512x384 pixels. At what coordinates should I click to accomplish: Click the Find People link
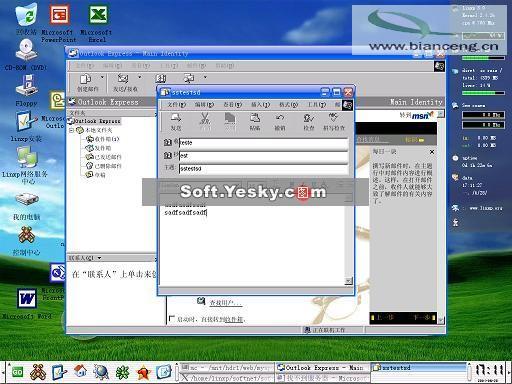click(x=226, y=303)
